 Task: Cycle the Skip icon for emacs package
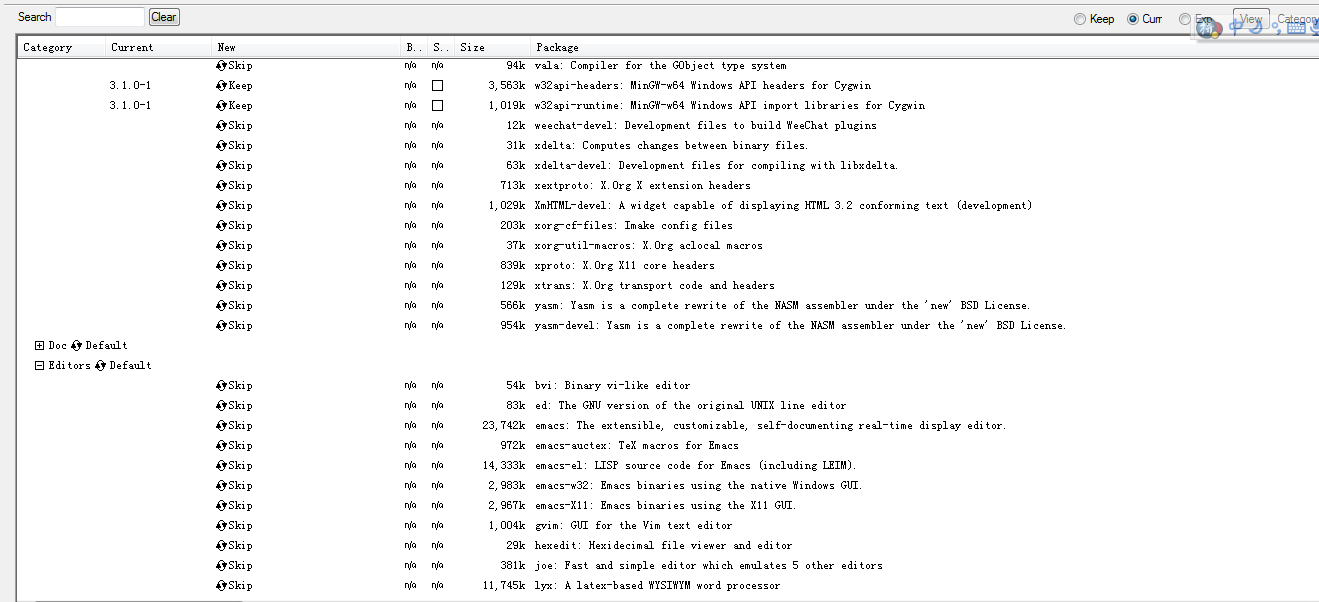point(221,426)
